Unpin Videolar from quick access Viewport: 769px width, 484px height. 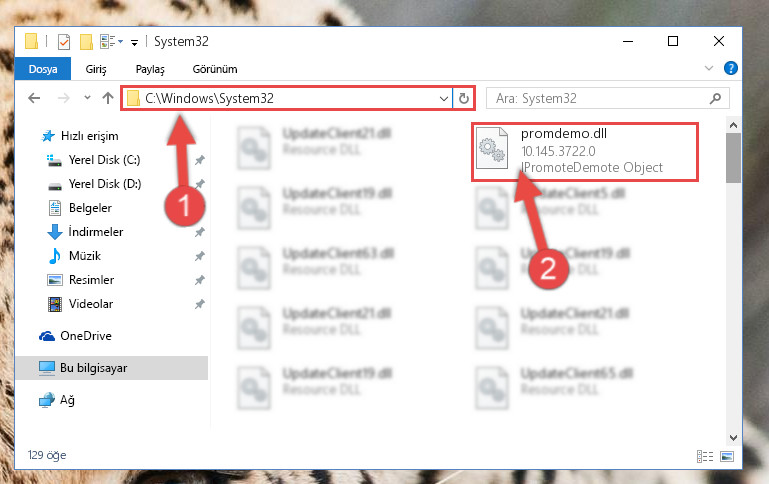[x=200, y=304]
